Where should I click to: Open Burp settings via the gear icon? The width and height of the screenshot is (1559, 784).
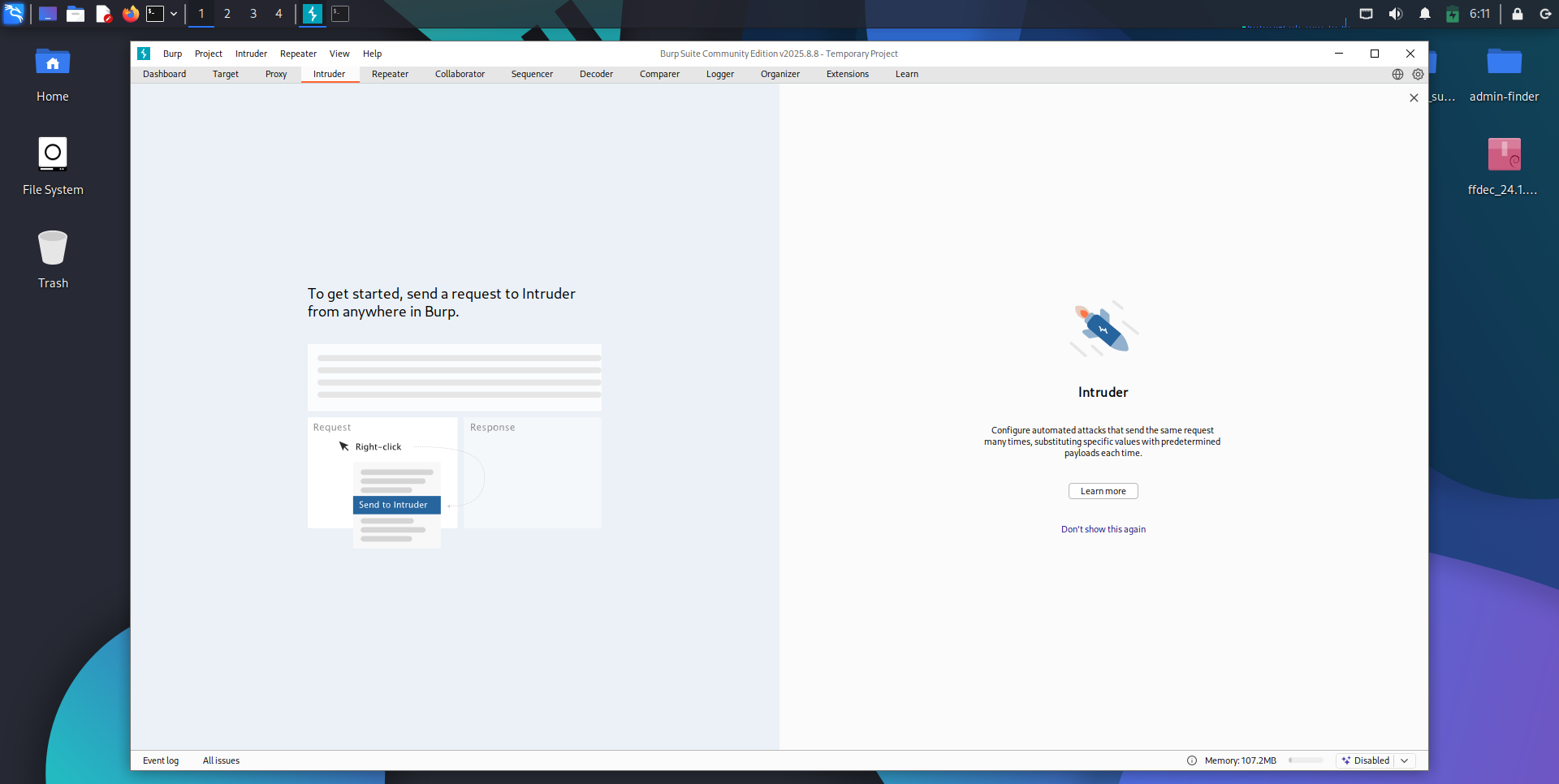pyautogui.click(x=1418, y=74)
